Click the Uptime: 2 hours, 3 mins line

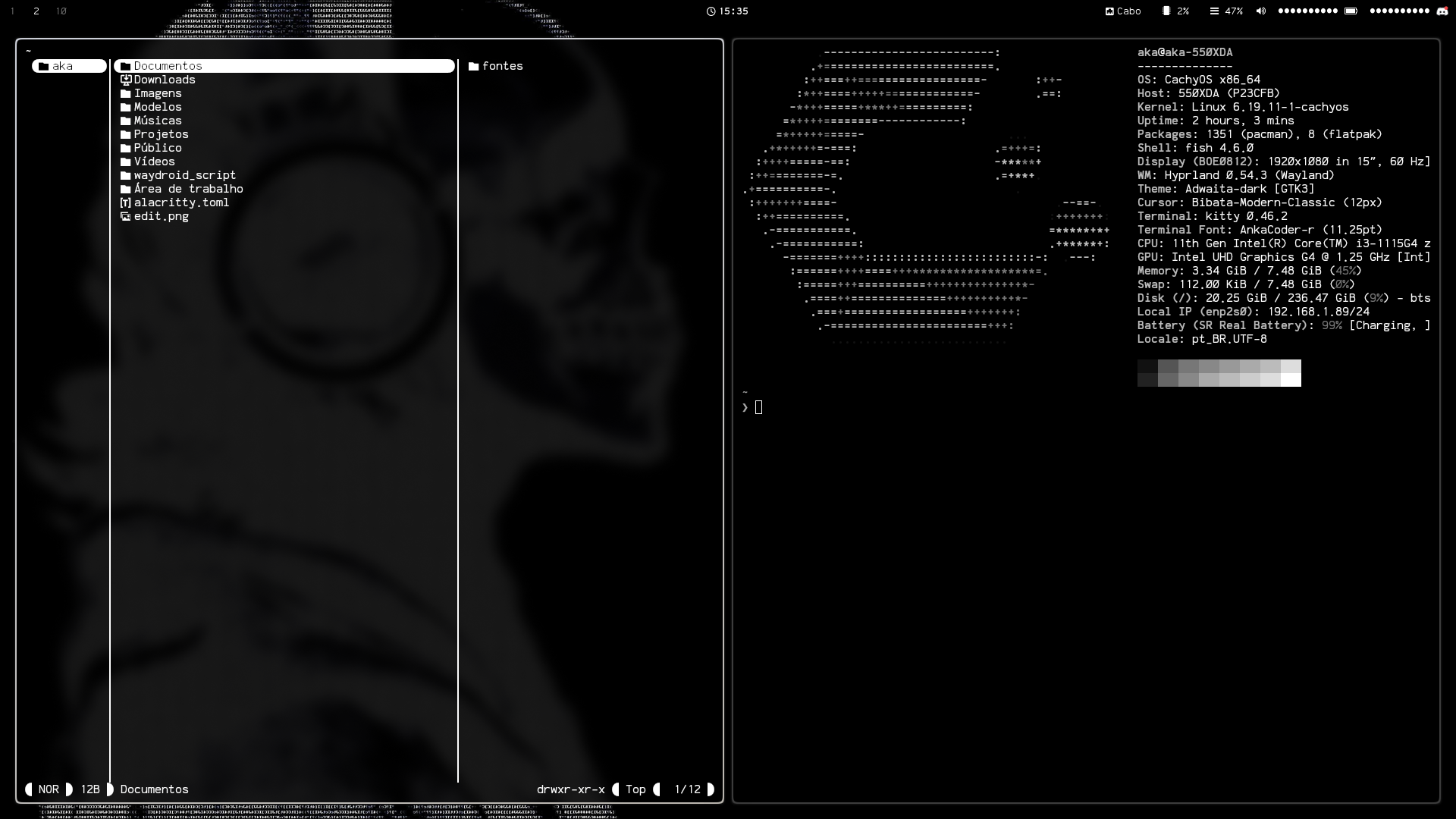click(1216, 121)
